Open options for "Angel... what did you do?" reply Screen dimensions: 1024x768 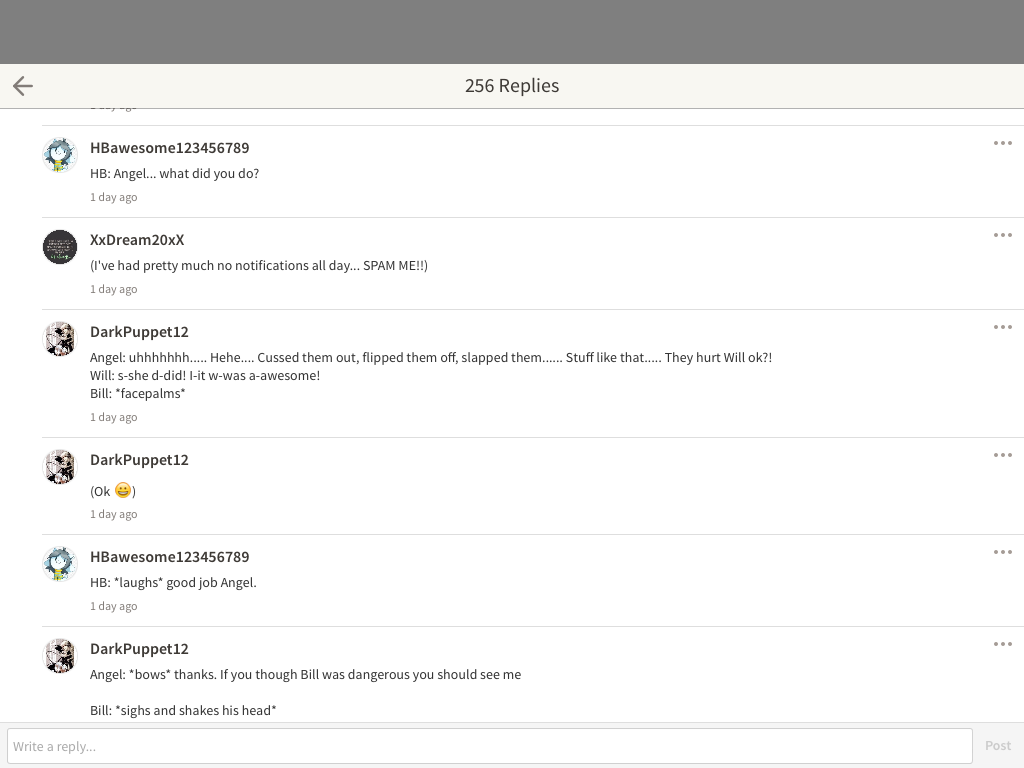click(1002, 143)
